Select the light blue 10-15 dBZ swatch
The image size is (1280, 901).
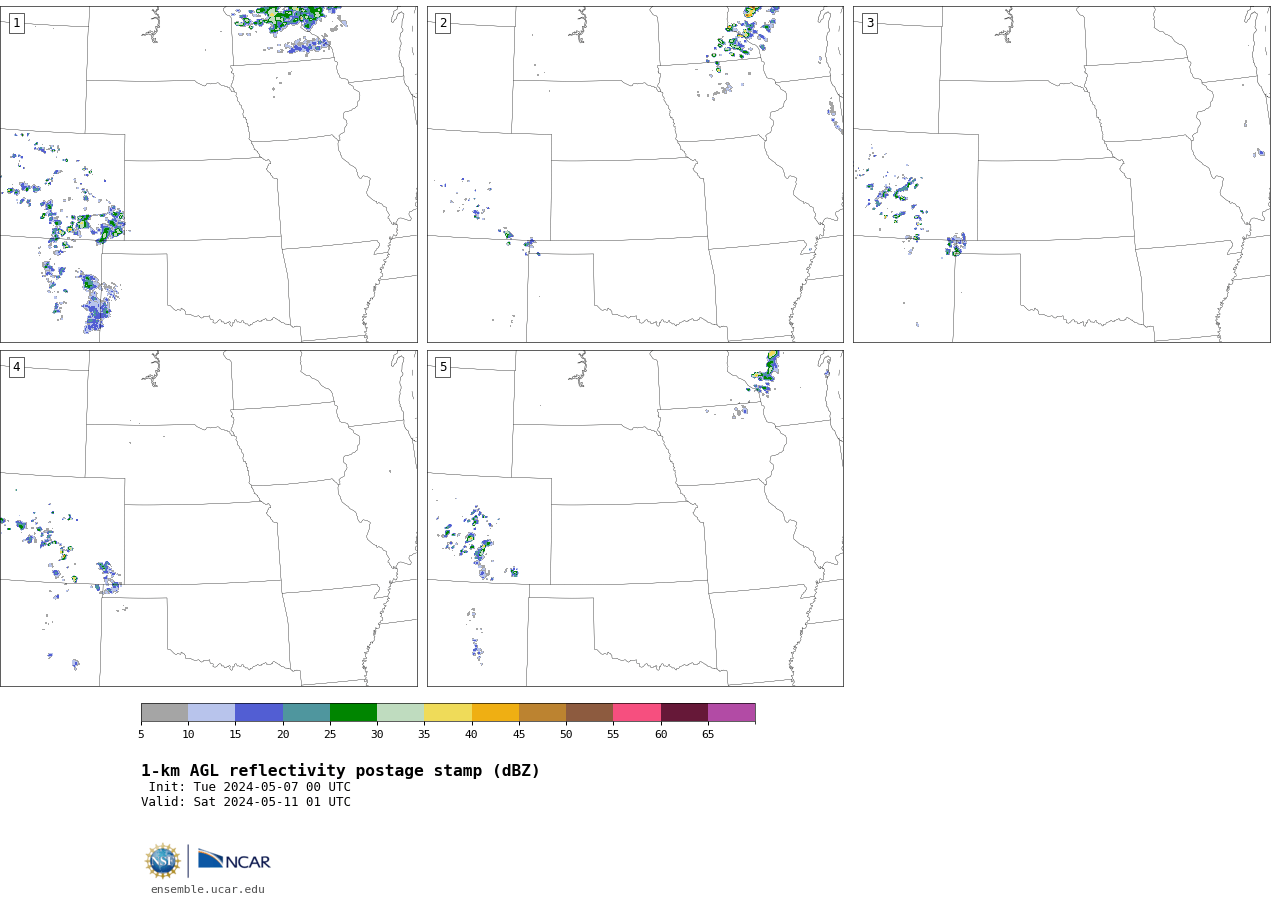[x=211, y=713]
